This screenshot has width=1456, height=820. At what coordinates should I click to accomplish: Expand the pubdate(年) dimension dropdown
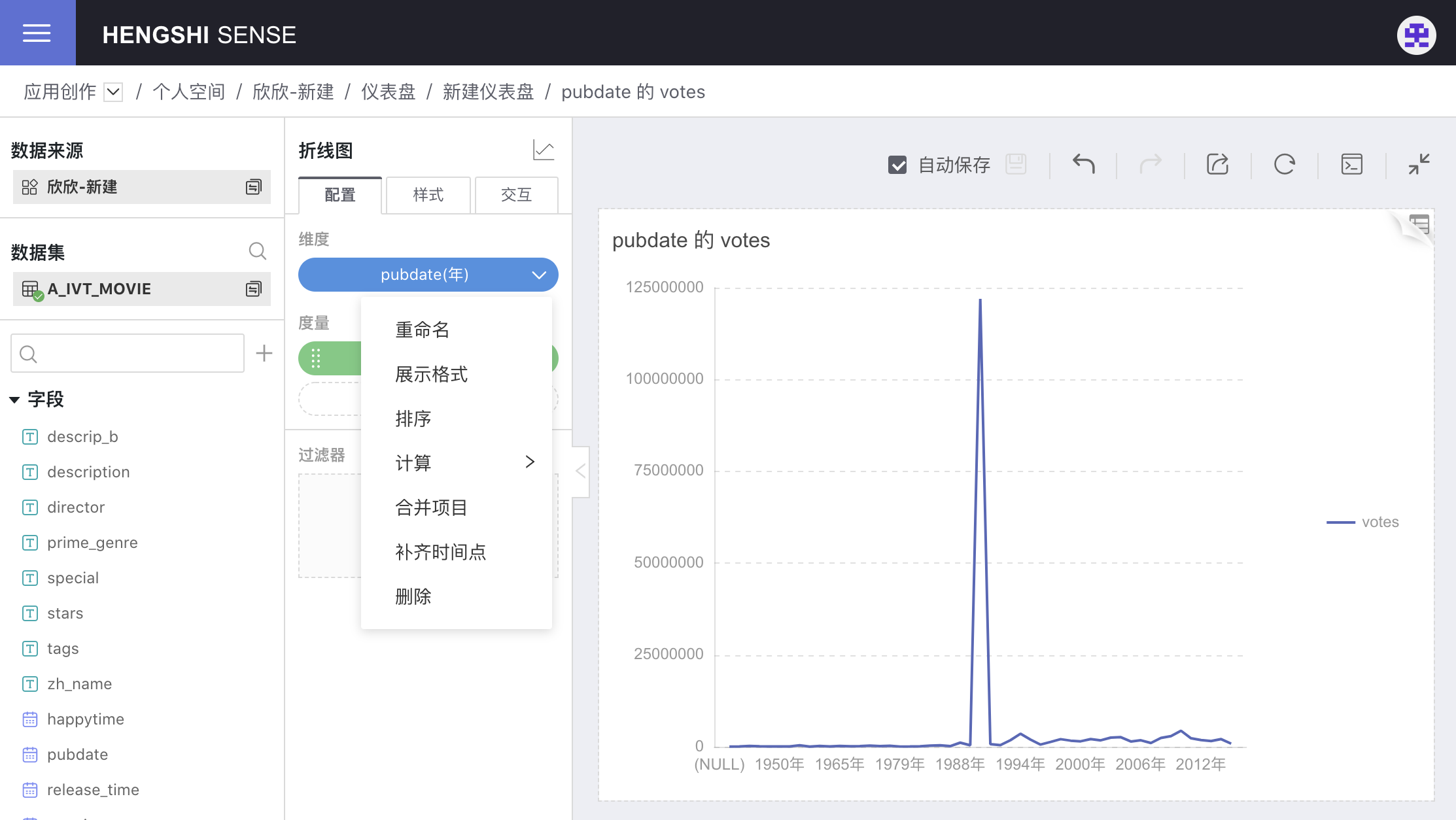pyautogui.click(x=538, y=275)
